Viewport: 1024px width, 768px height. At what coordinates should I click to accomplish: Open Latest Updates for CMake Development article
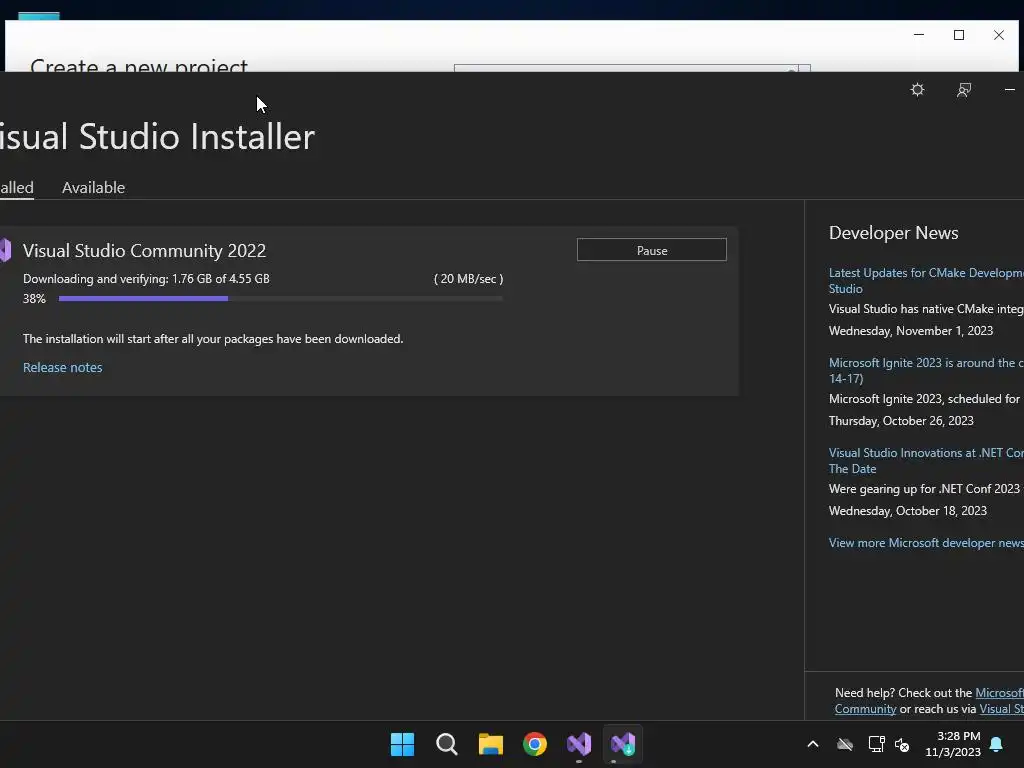point(926,281)
